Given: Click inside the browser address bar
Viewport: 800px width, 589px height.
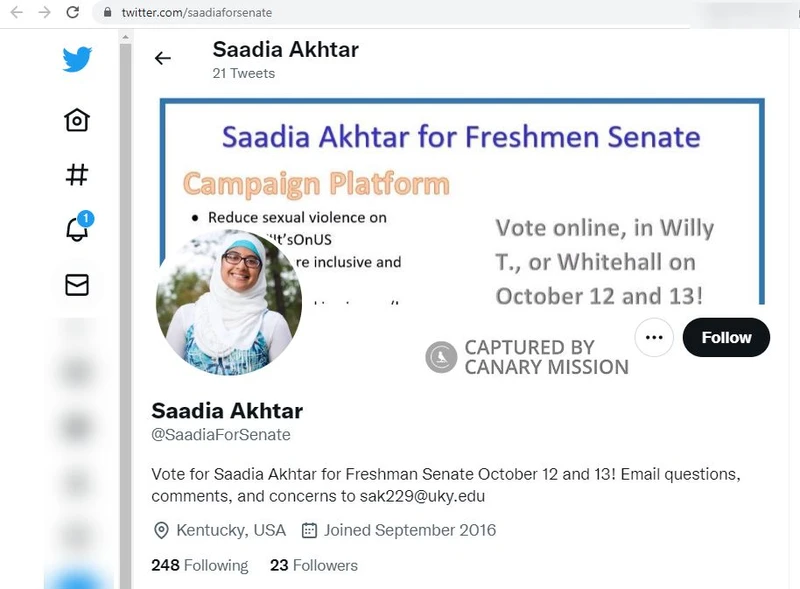Looking at the screenshot, I should (x=300, y=15).
